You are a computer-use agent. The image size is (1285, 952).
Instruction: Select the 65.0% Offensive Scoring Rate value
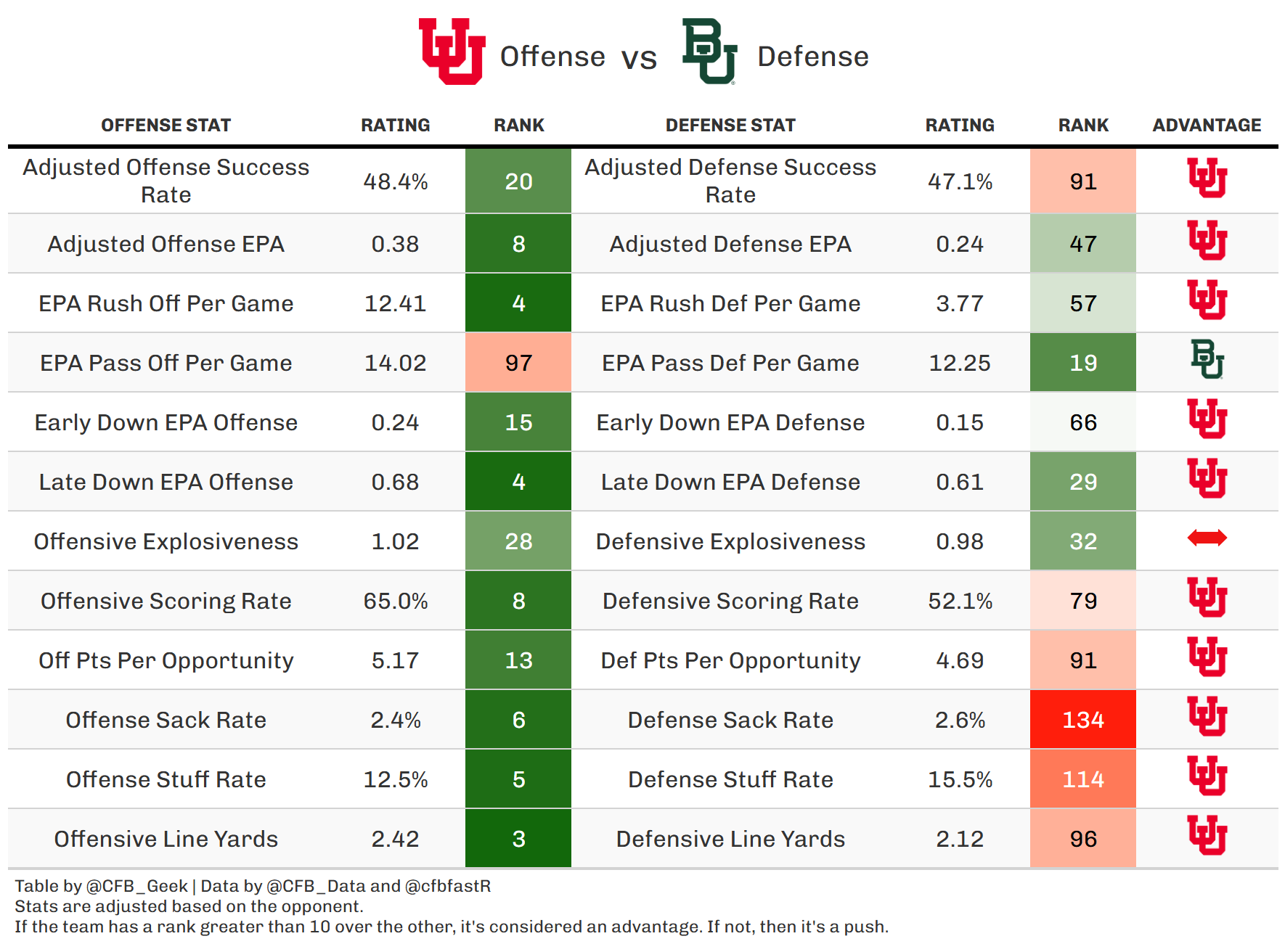coord(395,601)
